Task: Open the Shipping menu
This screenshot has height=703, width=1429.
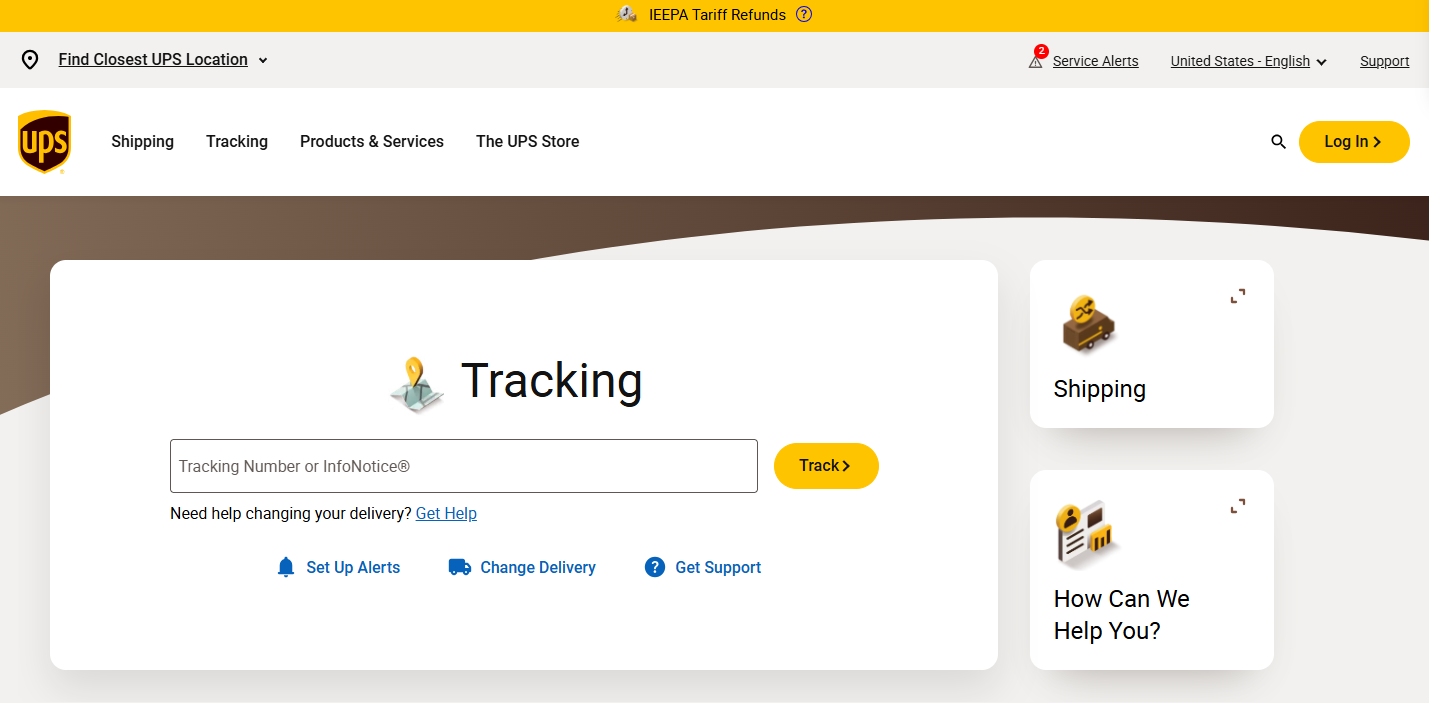Action: (142, 142)
